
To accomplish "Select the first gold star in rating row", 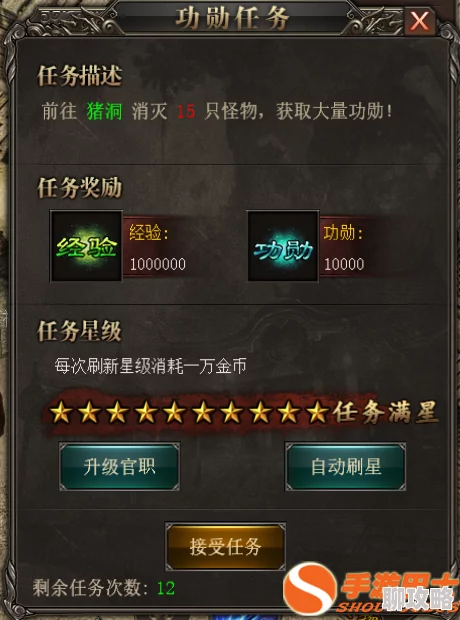I will pyautogui.click(x=61, y=412).
